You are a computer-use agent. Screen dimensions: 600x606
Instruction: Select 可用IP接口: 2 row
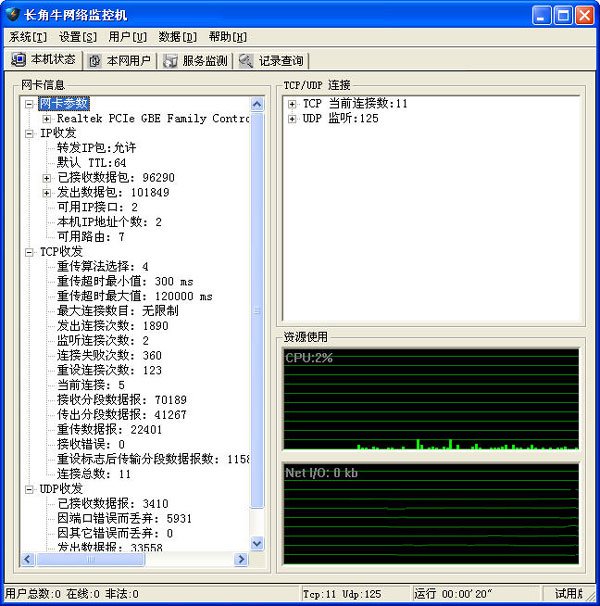(x=97, y=207)
